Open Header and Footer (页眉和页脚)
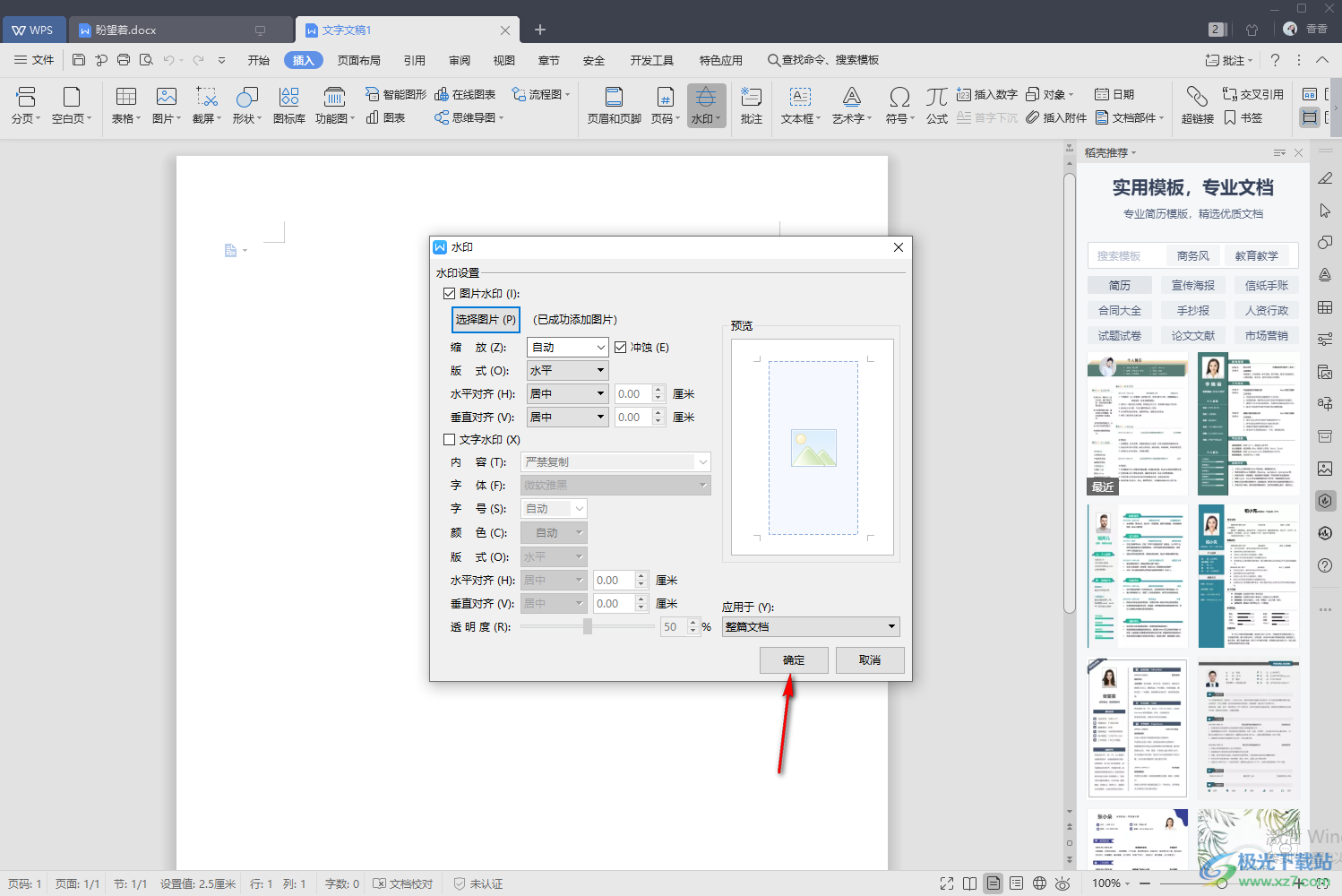 pos(615,105)
